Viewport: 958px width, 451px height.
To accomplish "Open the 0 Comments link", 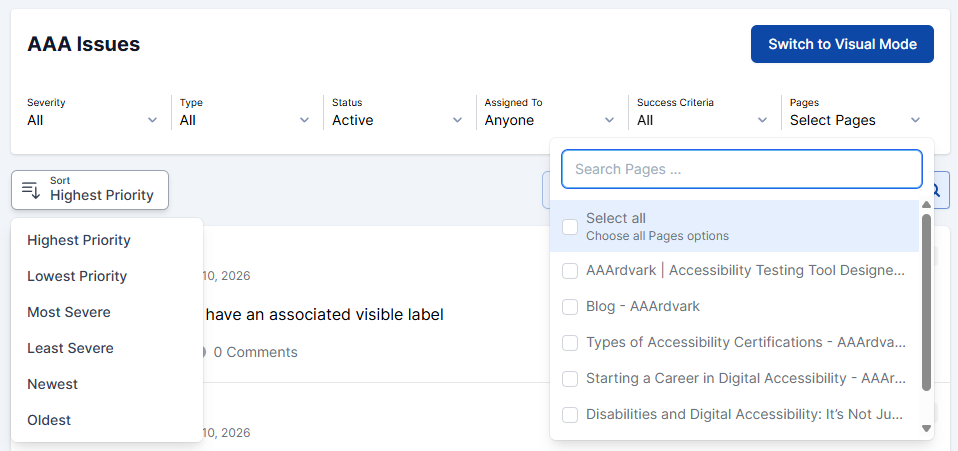I will 255,352.
